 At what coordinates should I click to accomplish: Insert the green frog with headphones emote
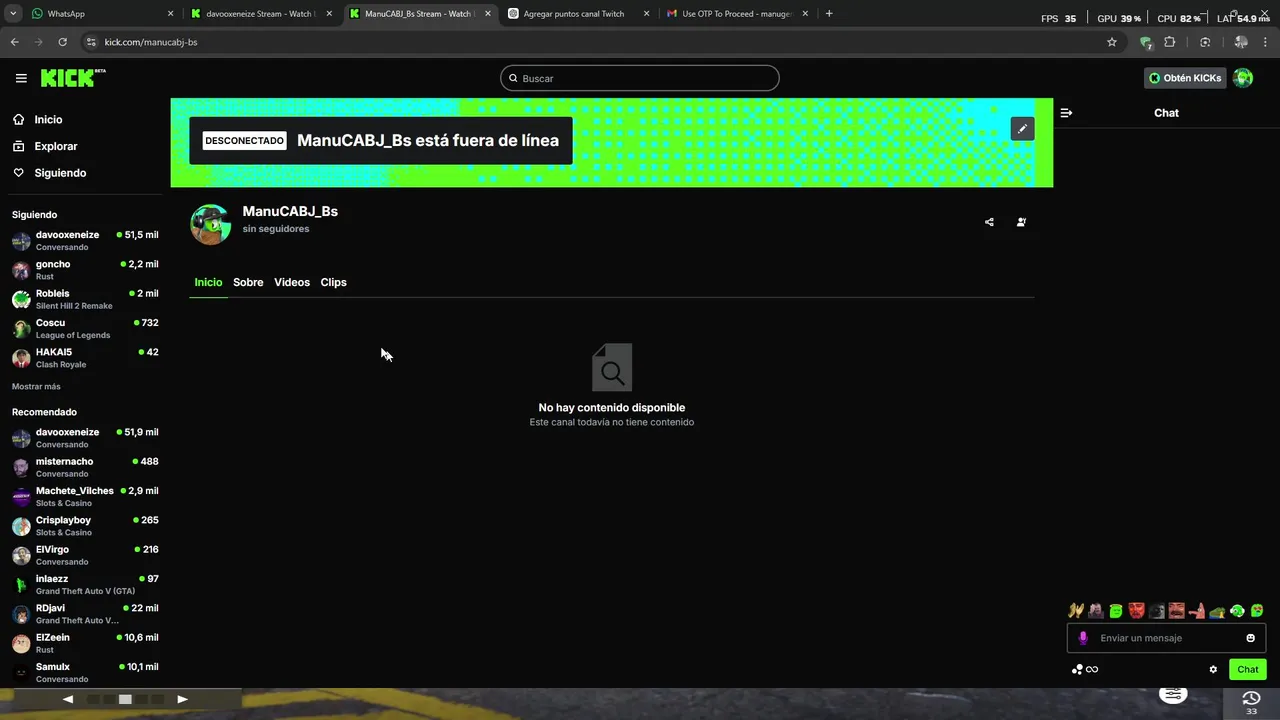(1237, 610)
